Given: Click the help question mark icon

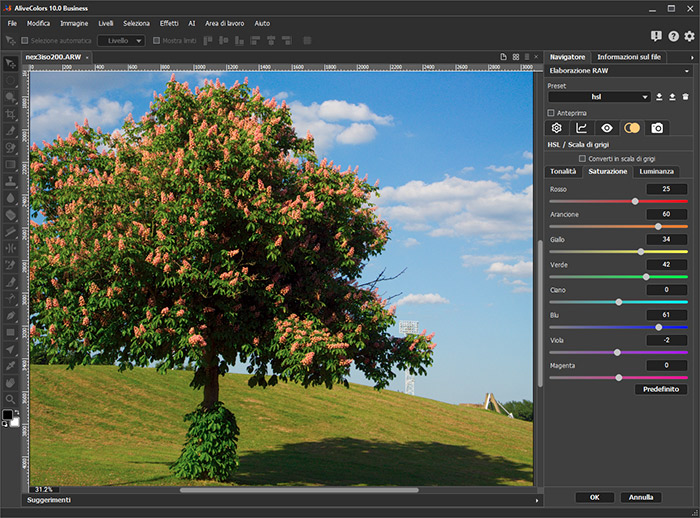Looking at the screenshot, I should [673, 36].
